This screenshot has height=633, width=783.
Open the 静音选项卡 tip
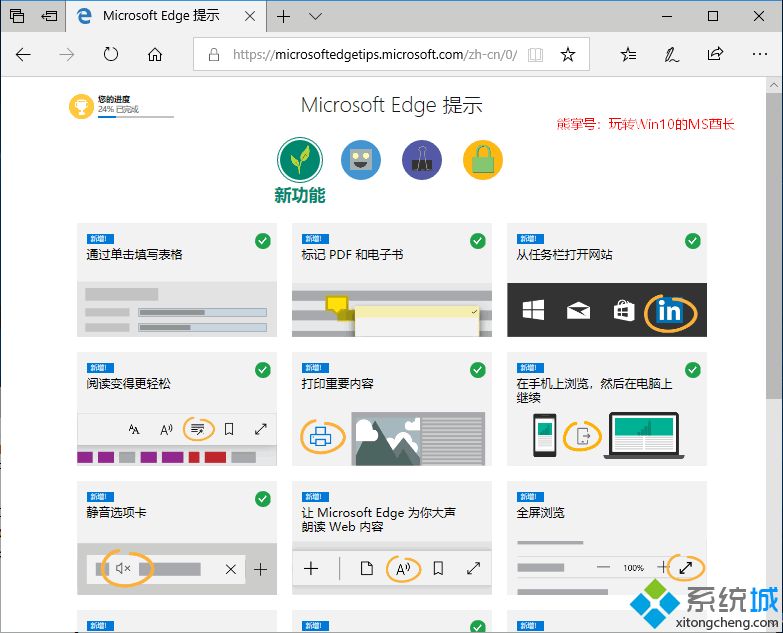pos(177,538)
